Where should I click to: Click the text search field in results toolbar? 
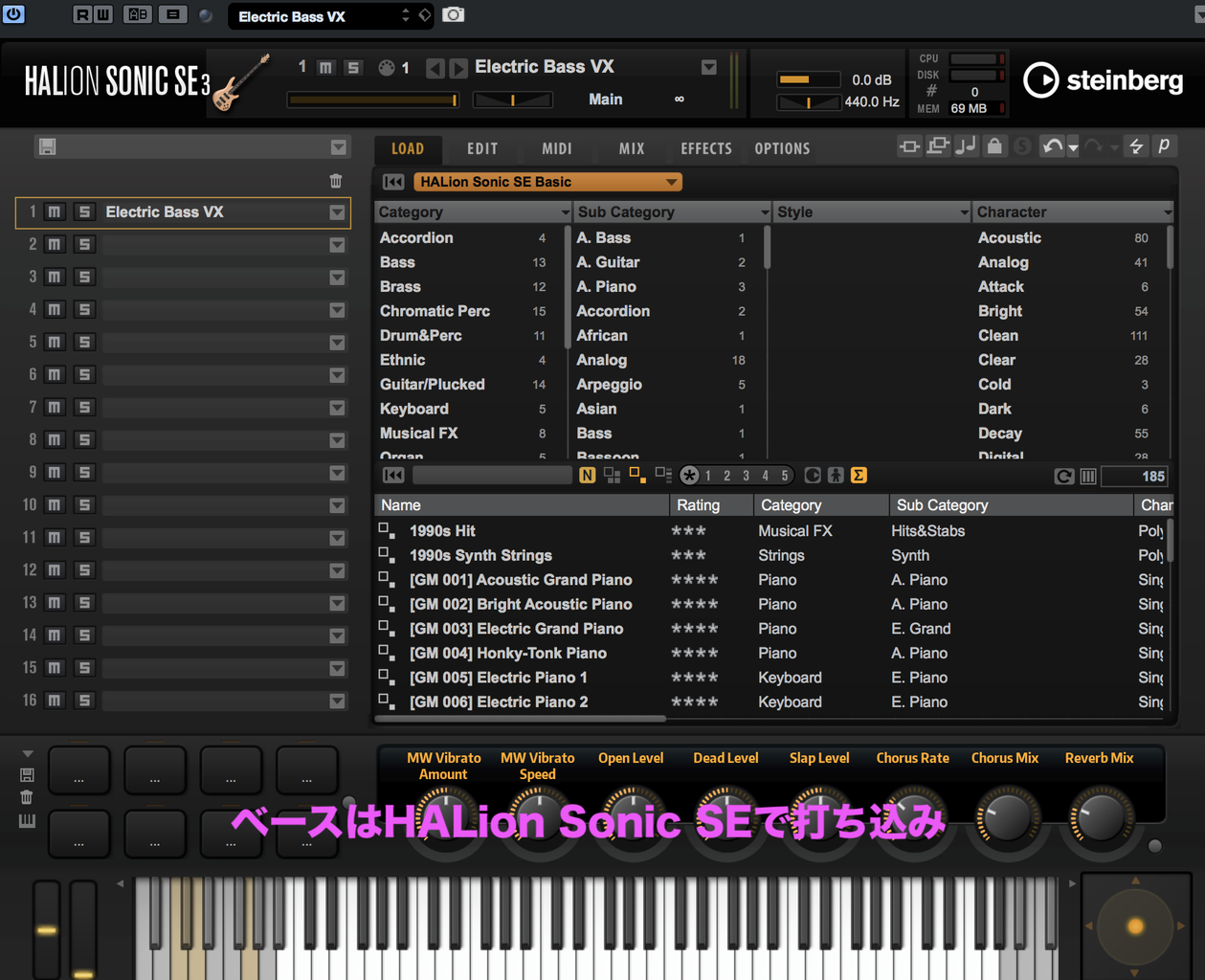[x=492, y=476]
